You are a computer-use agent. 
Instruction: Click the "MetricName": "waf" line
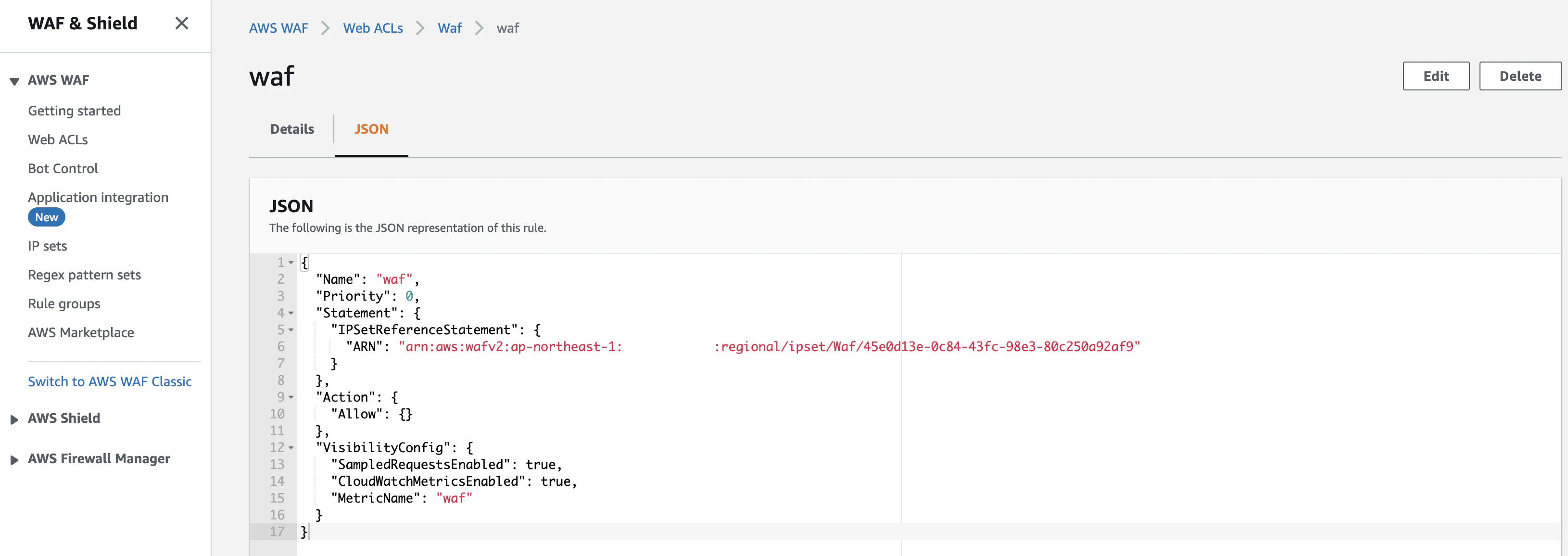[401, 498]
